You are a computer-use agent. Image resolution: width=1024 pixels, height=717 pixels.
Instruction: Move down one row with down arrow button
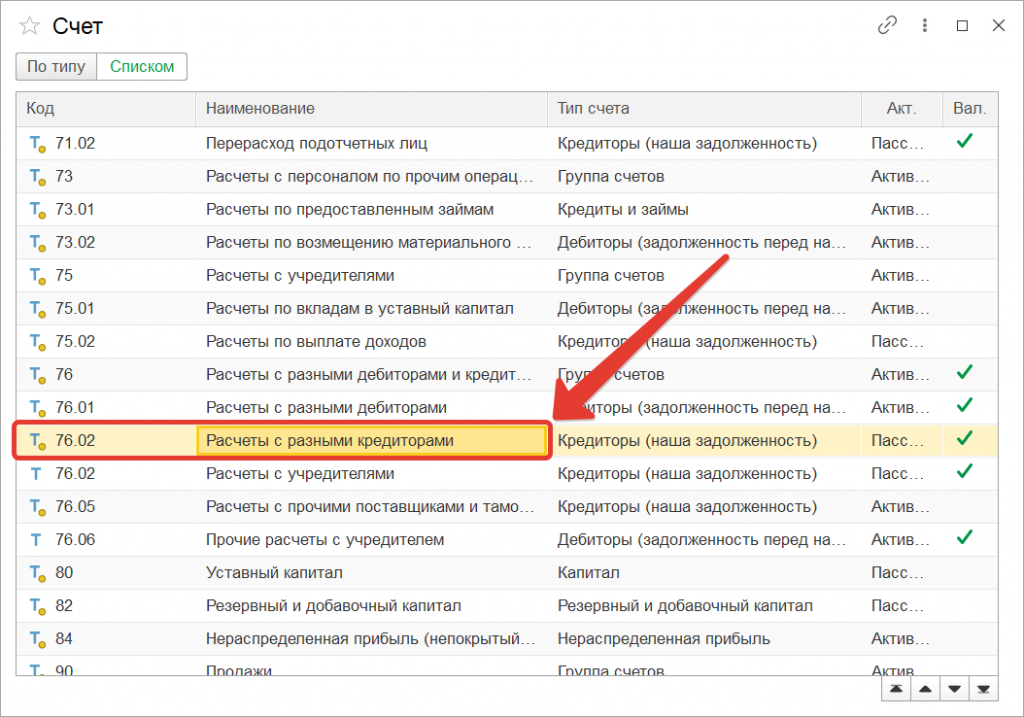pyautogui.click(x=954, y=689)
